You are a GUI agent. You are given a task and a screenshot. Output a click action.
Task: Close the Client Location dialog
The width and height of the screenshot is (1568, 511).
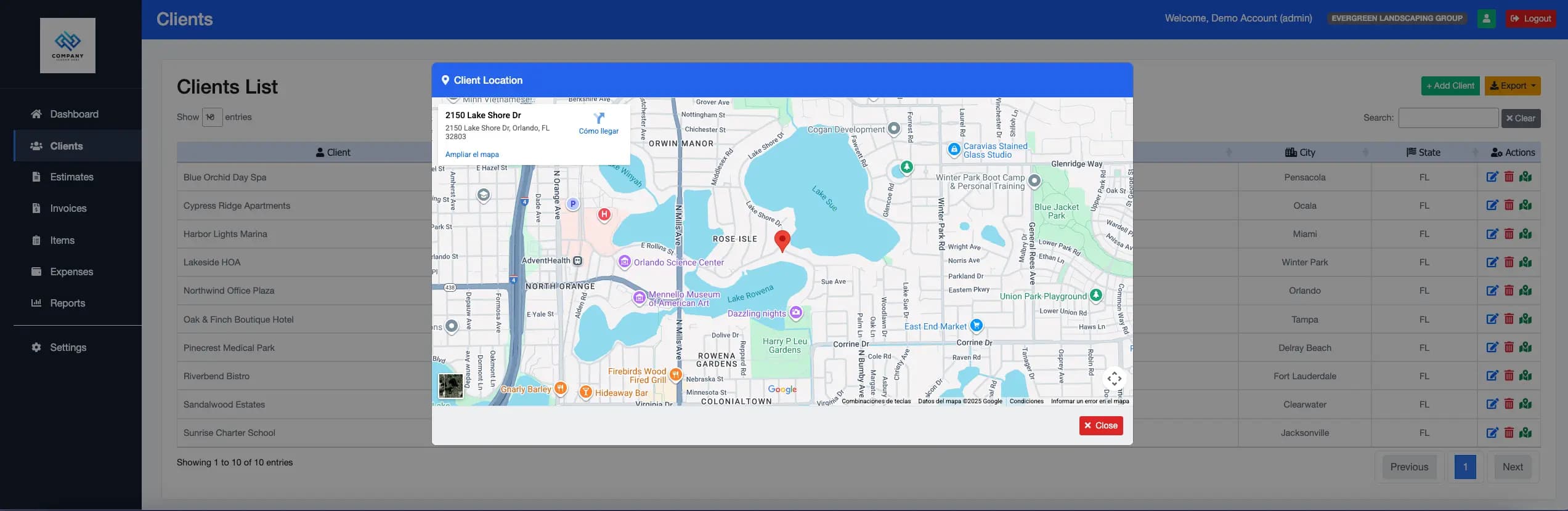(x=1100, y=426)
